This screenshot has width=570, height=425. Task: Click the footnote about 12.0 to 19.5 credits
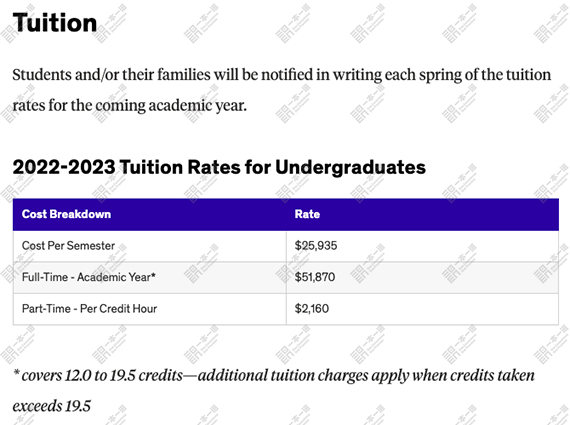[274, 390]
